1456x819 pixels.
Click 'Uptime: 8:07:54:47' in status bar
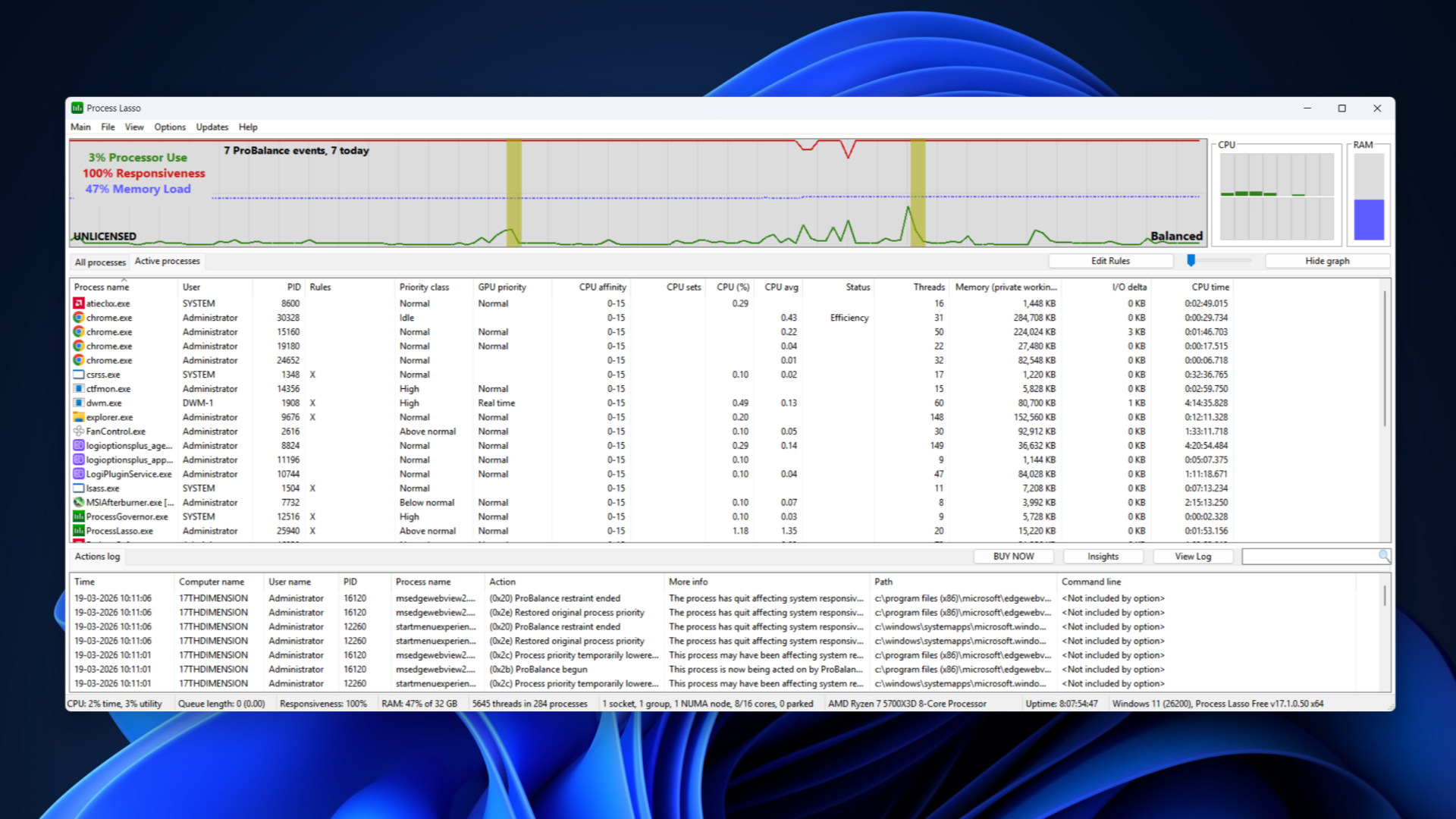1062,704
